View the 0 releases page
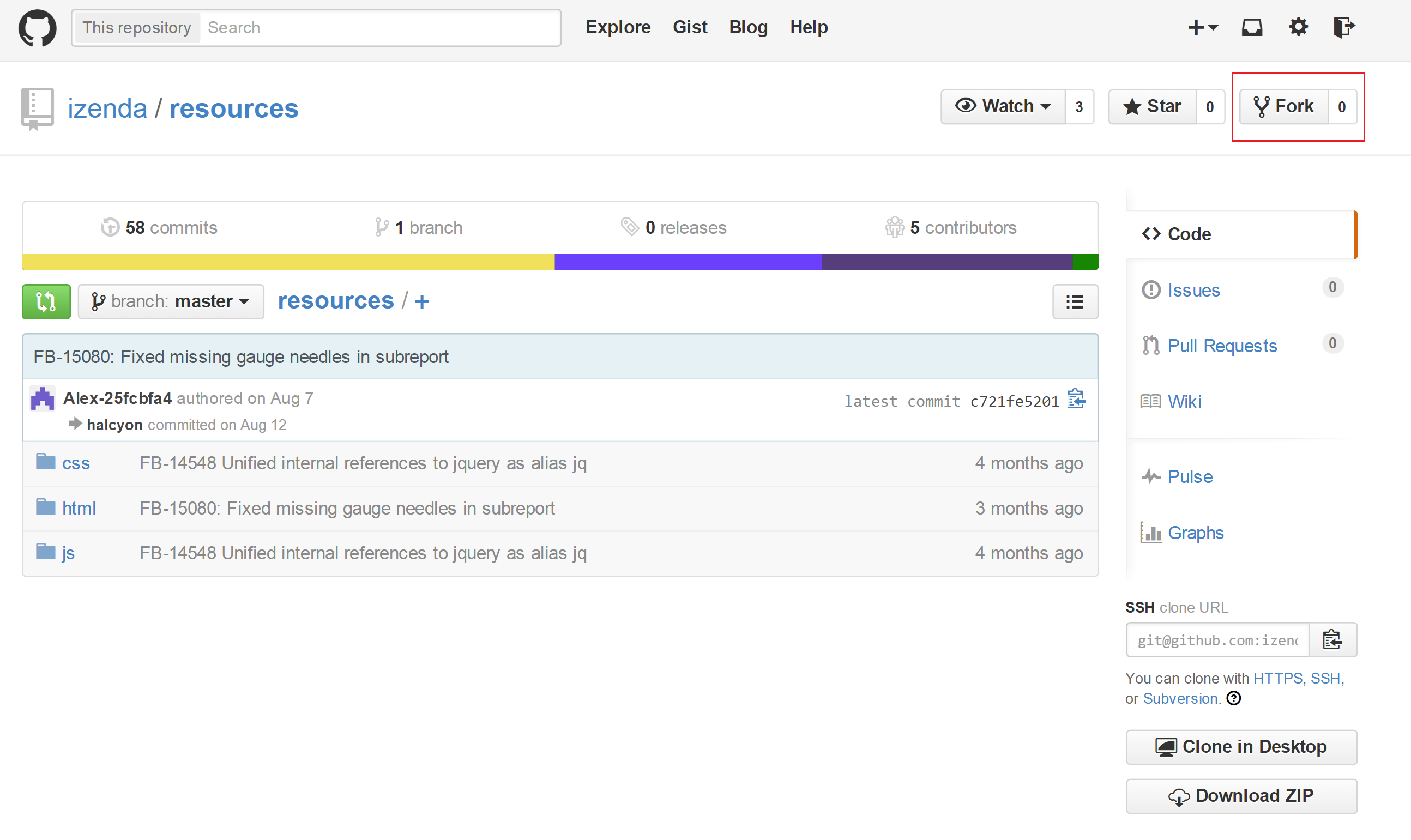Viewport: 1411px width, 840px height. (x=673, y=227)
